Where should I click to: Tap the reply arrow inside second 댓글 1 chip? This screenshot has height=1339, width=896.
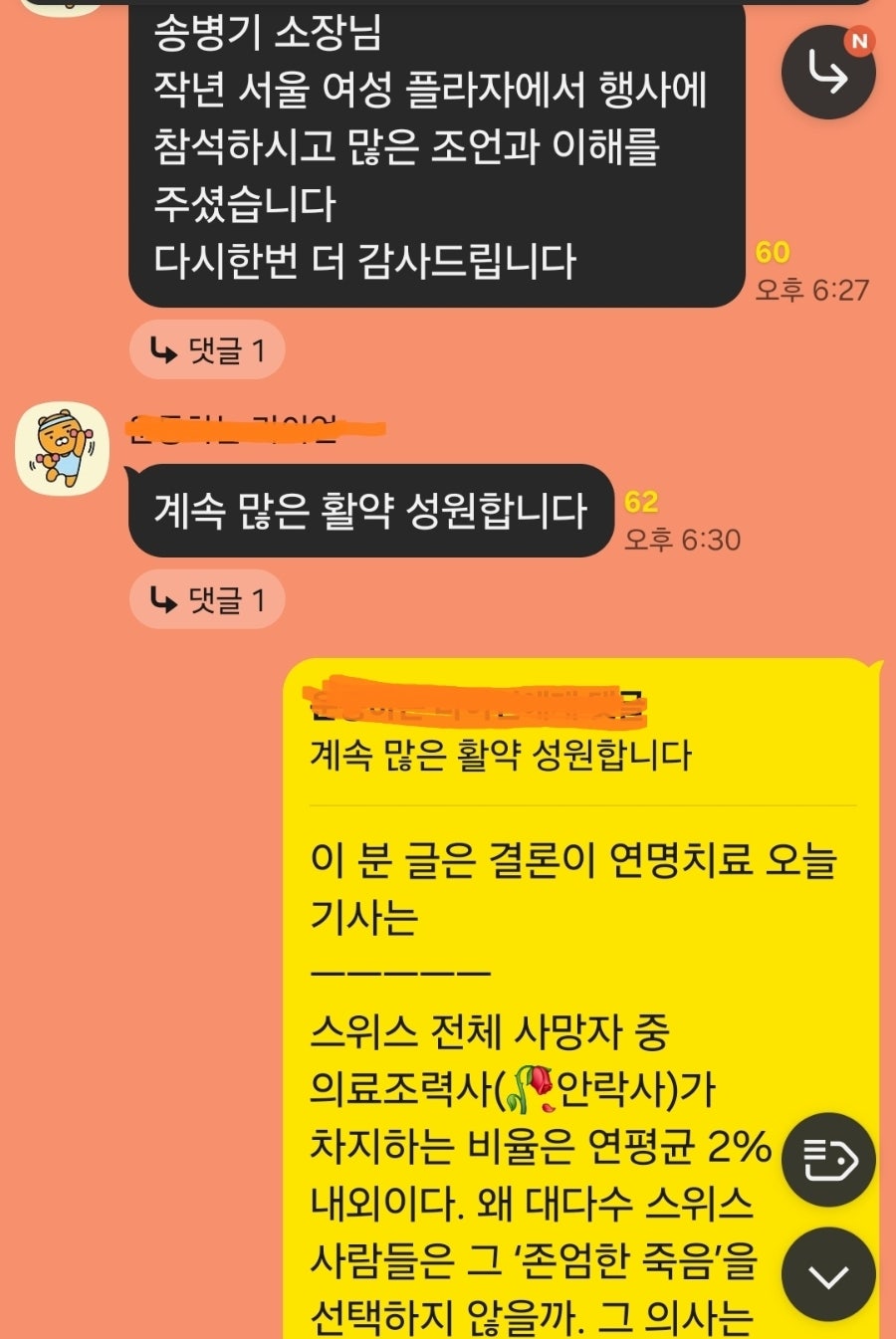pos(162,599)
